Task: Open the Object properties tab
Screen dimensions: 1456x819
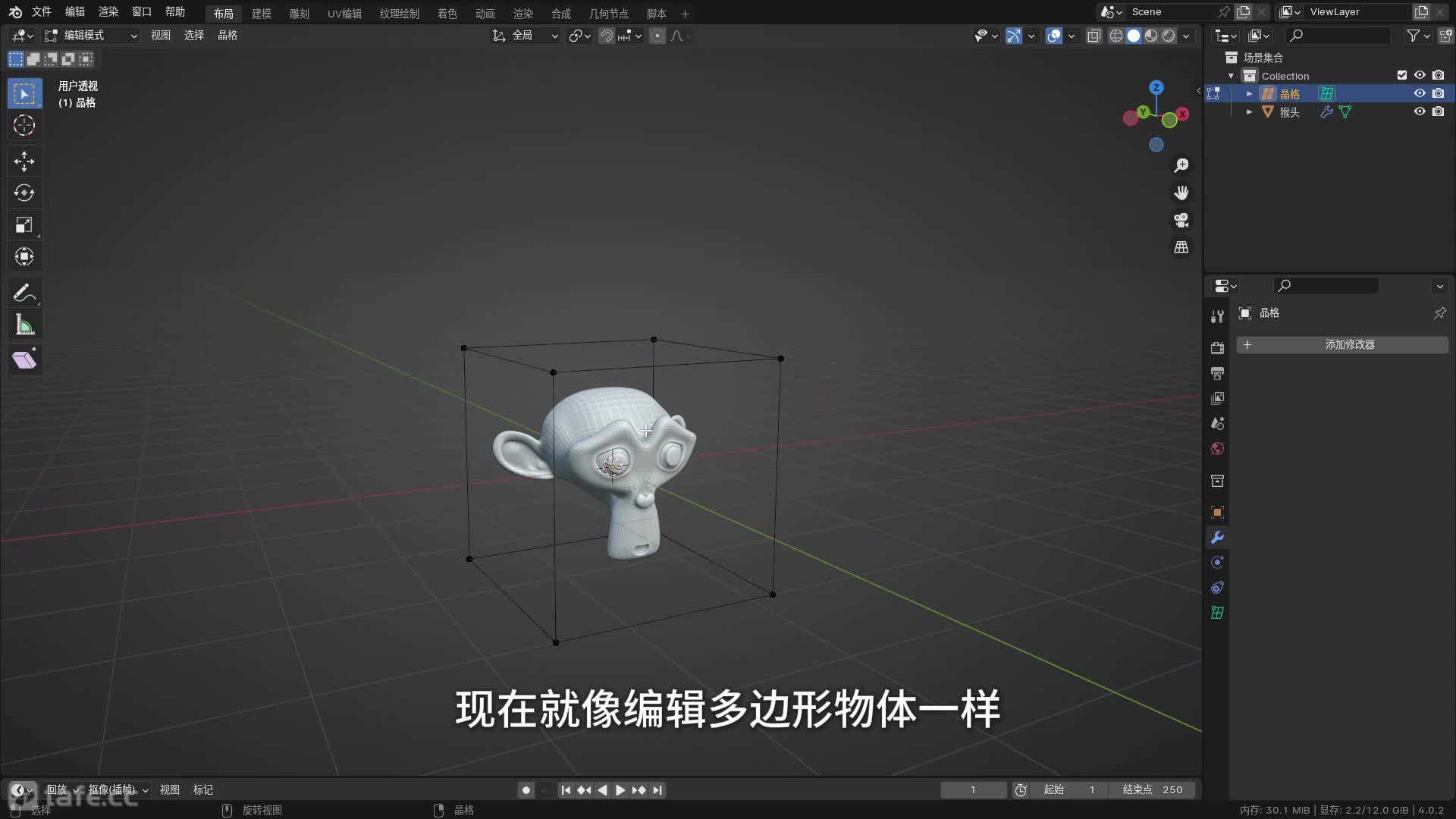Action: pos(1217,512)
